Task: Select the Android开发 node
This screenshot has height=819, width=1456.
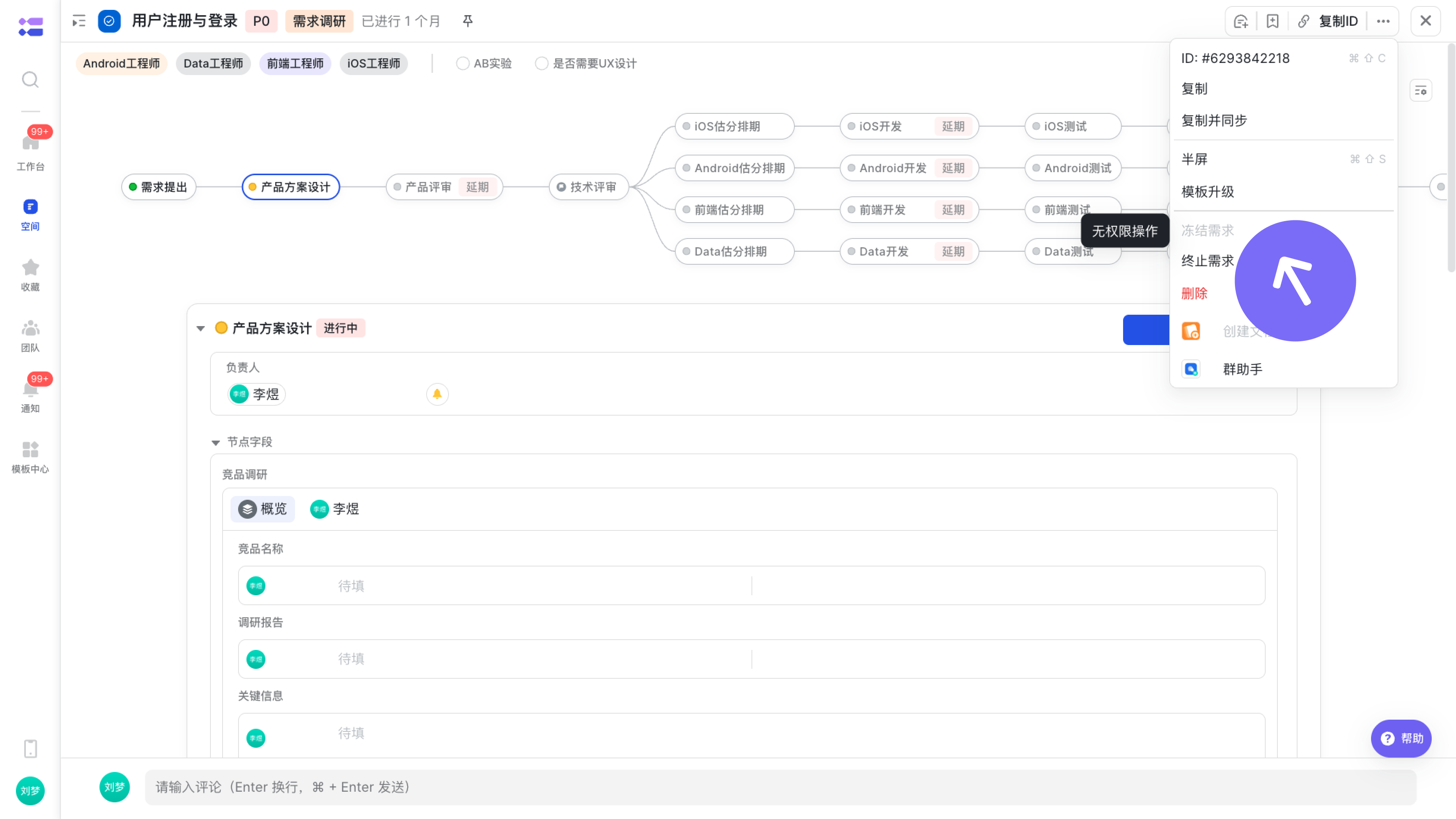Action: pyautogui.click(x=909, y=168)
